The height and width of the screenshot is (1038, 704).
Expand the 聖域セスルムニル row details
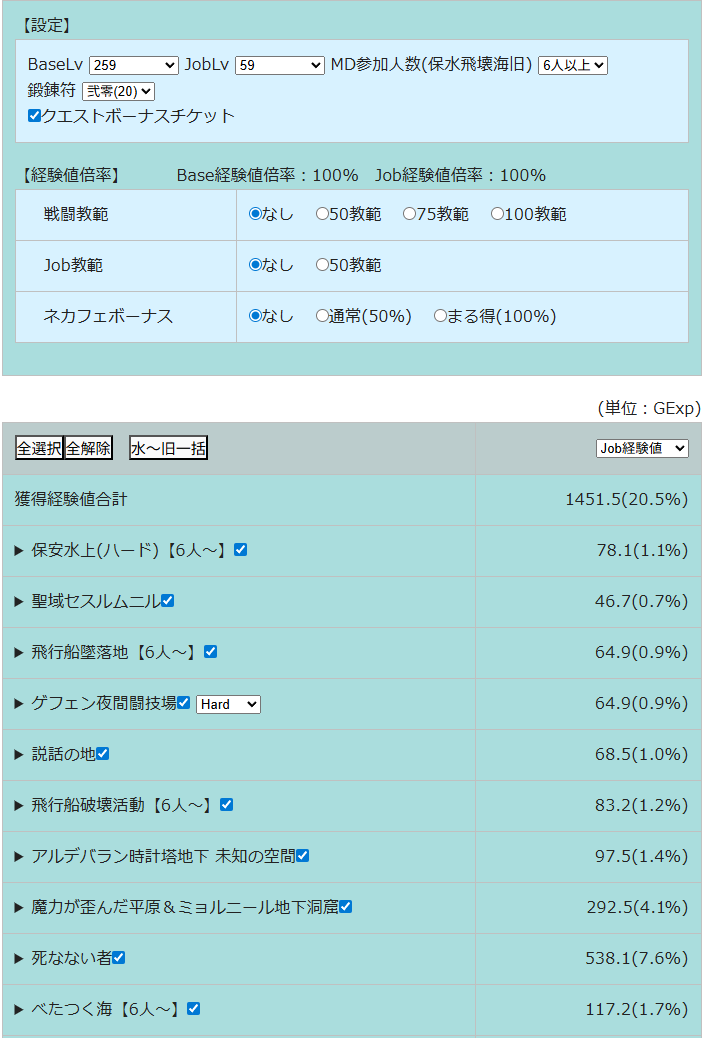tap(19, 601)
